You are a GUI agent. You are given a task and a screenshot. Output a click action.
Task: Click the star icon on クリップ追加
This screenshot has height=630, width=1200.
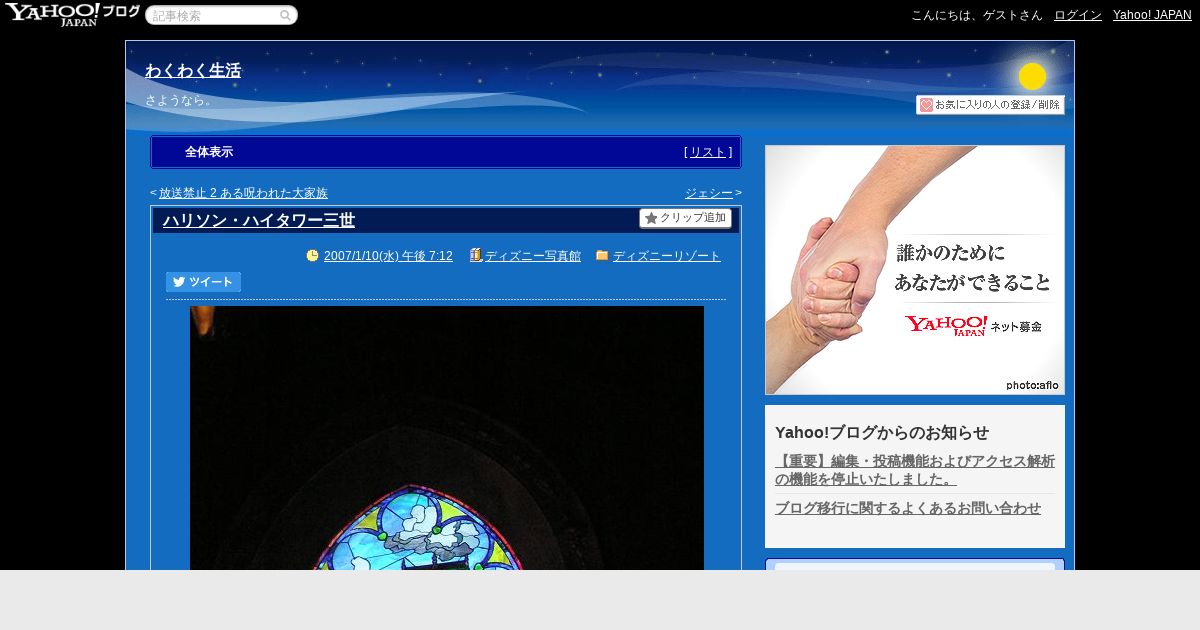point(651,218)
